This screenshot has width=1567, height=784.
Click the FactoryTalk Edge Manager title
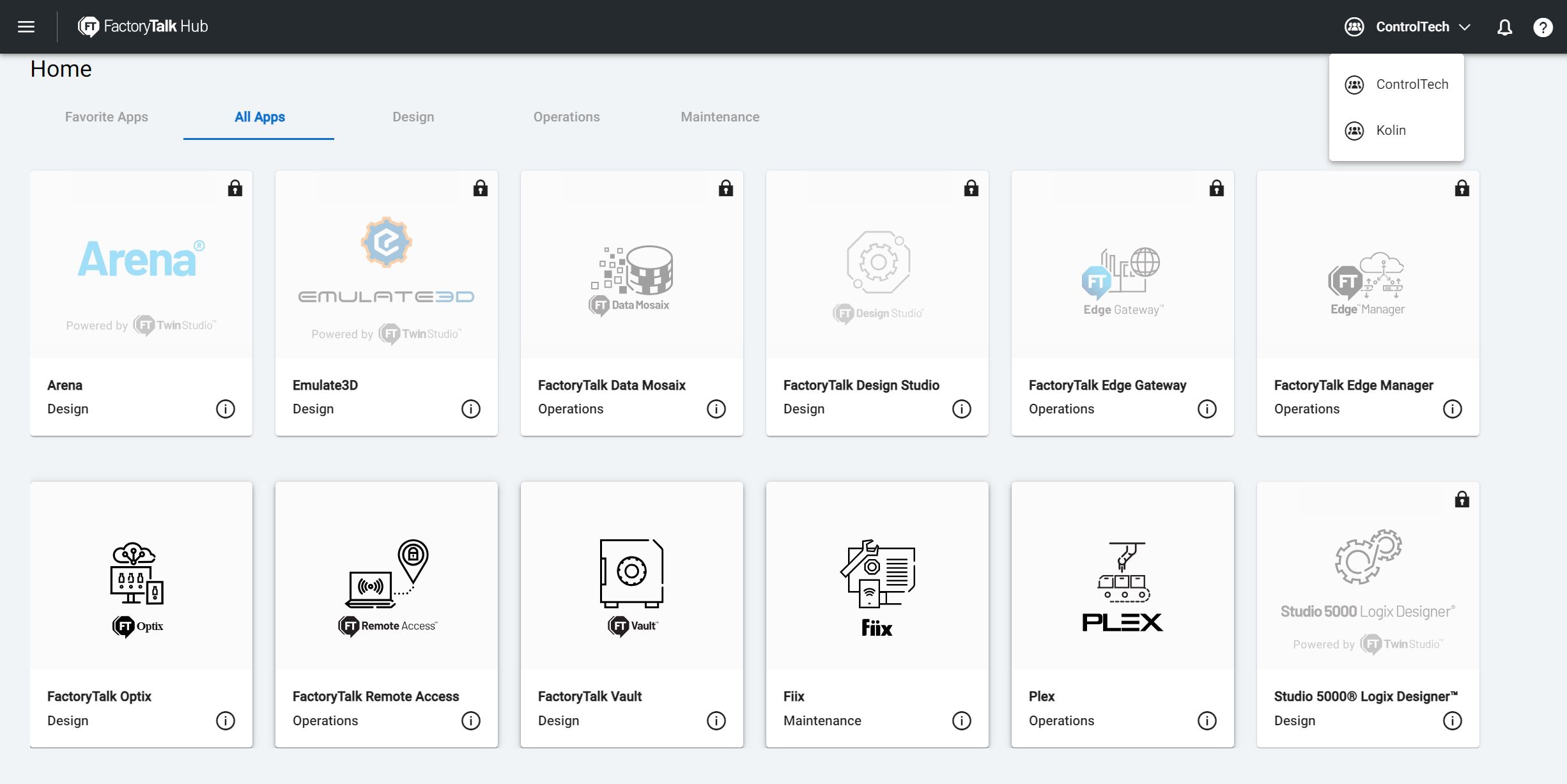click(1354, 385)
